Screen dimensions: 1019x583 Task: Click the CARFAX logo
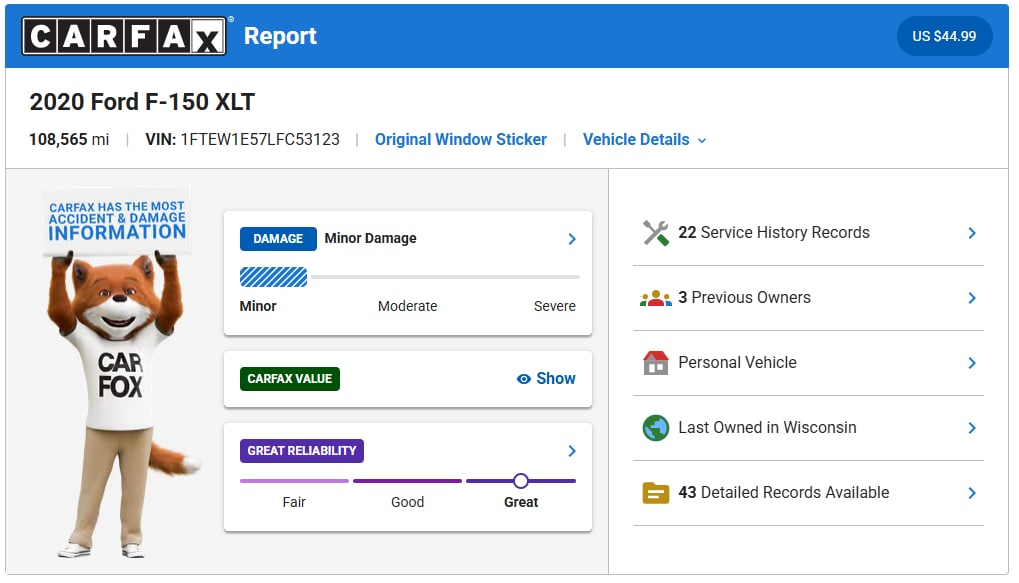pos(124,36)
